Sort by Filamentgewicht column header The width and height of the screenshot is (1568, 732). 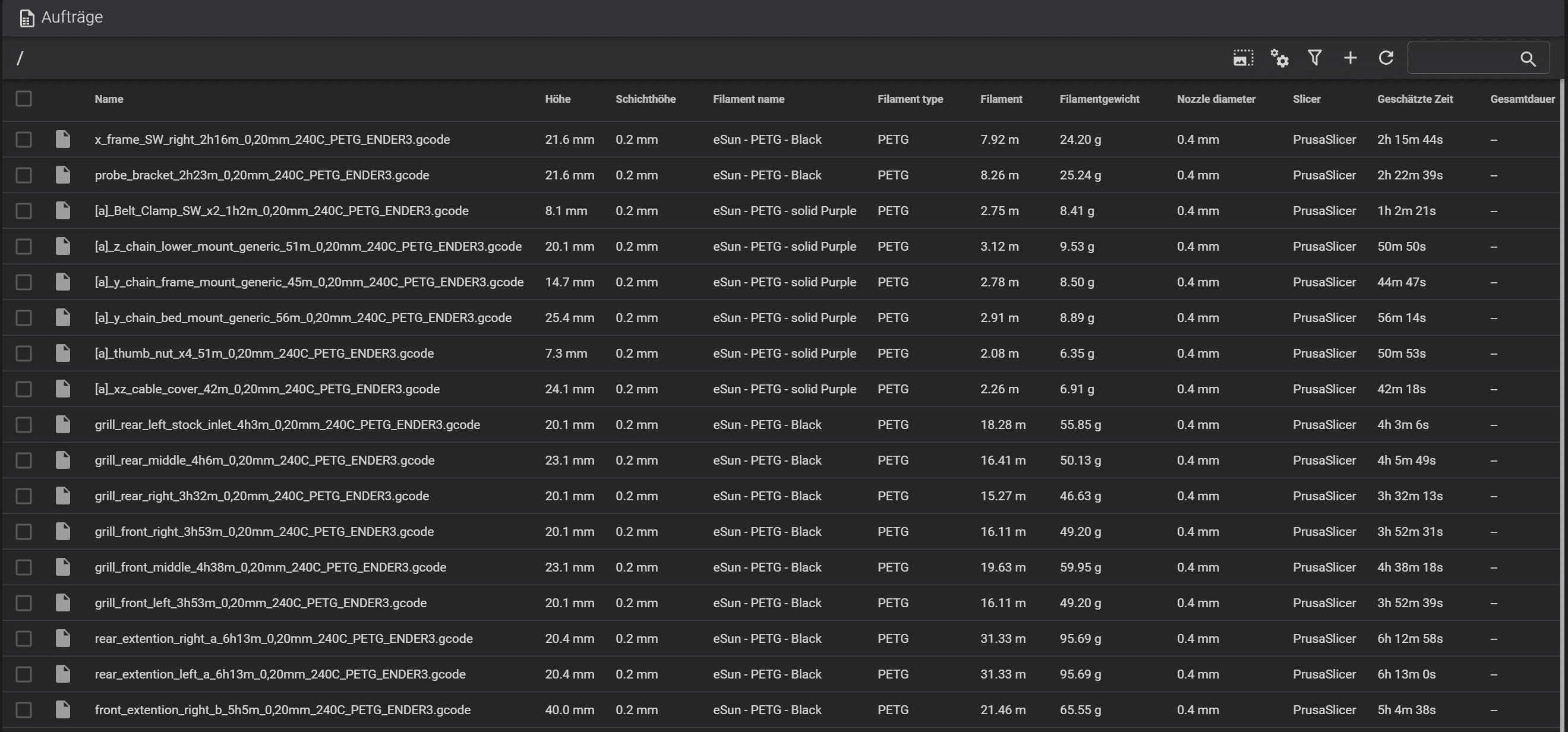[1099, 99]
